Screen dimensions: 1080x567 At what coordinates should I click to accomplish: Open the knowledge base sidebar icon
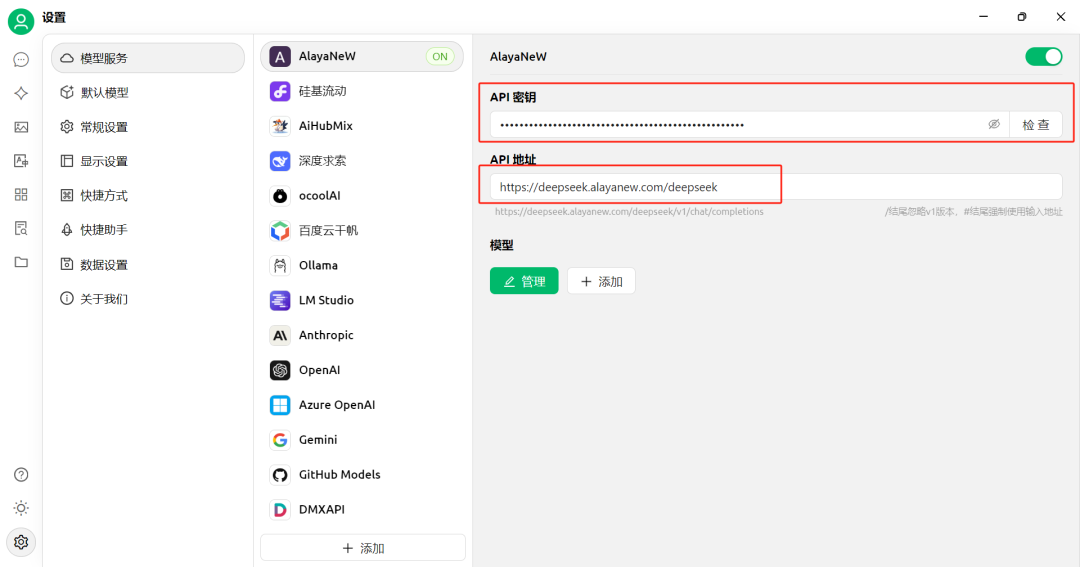tap(21, 228)
